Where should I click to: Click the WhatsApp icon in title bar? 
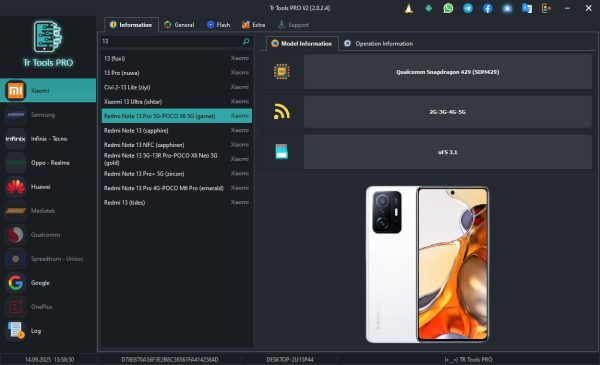[x=448, y=8]
